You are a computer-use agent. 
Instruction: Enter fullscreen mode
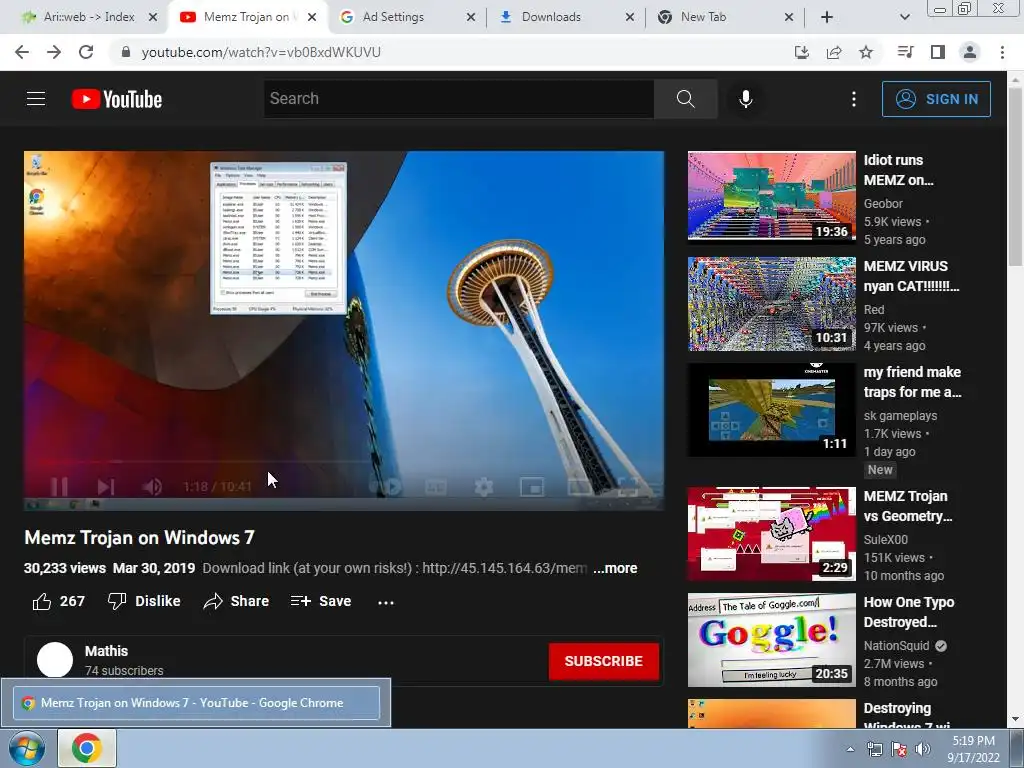pyautogui.click(x=628, y=487)
